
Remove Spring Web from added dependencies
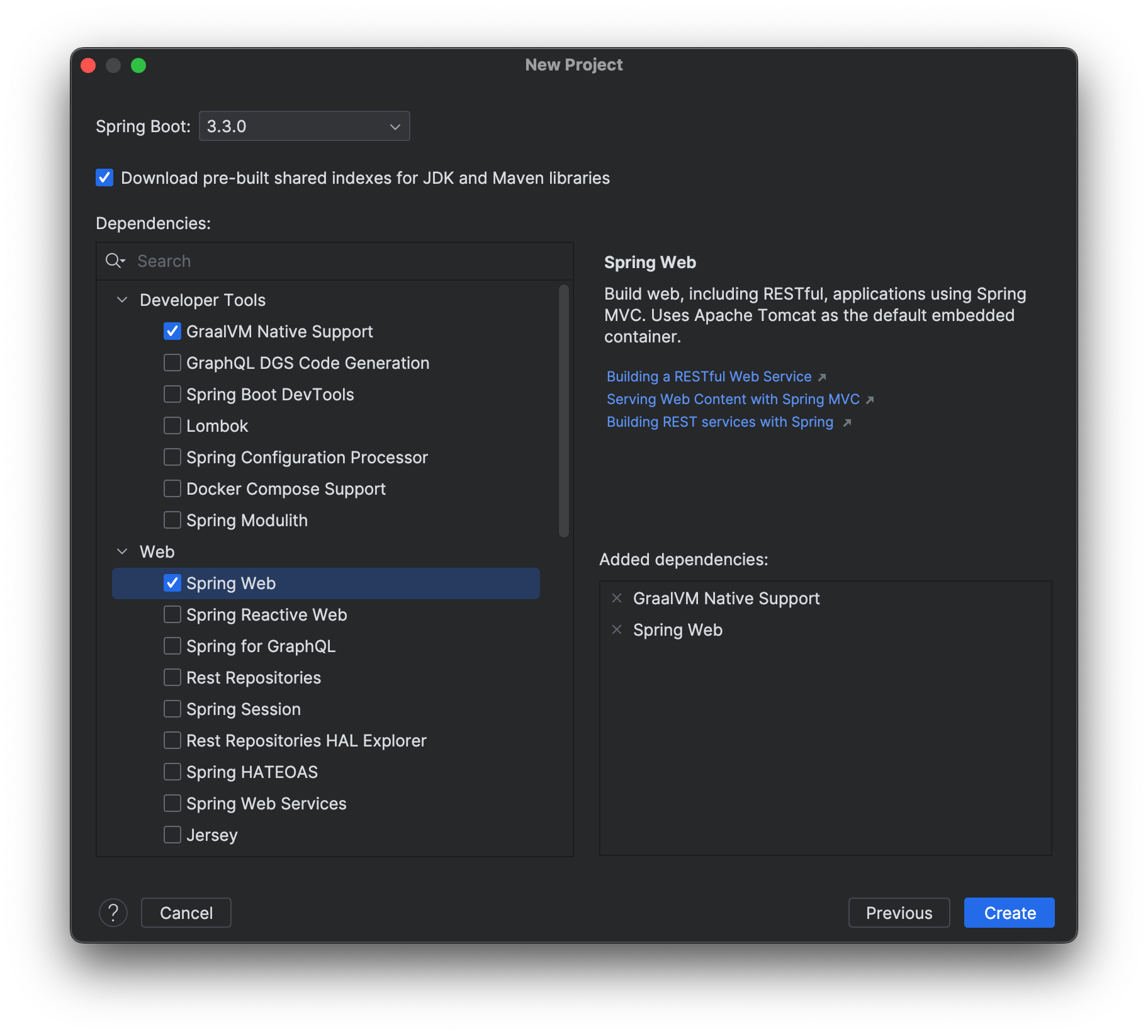coord(617,629)
